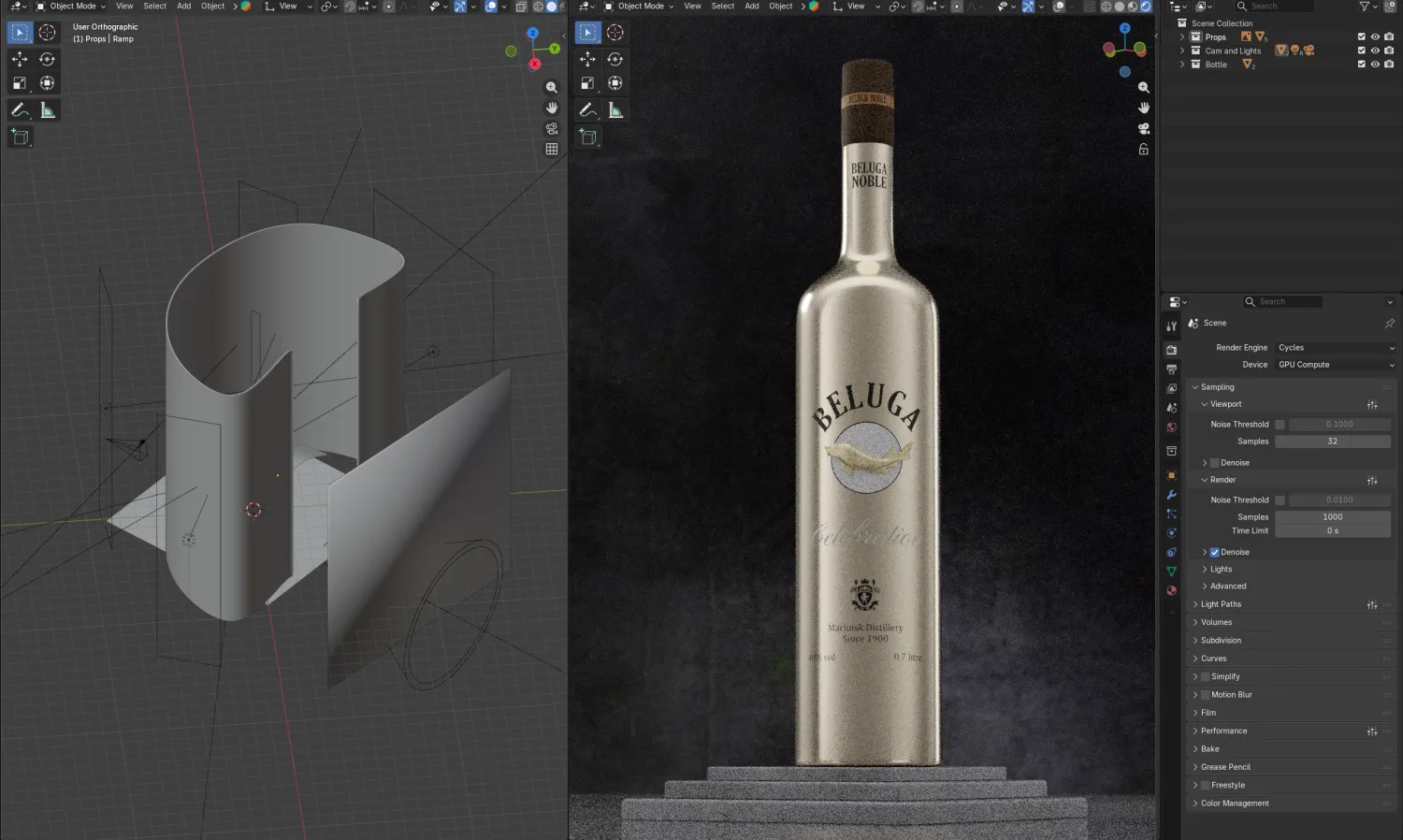1403x840 pixels.
Task: Hide Props collection in viewport
Action: pos(1375,37)
